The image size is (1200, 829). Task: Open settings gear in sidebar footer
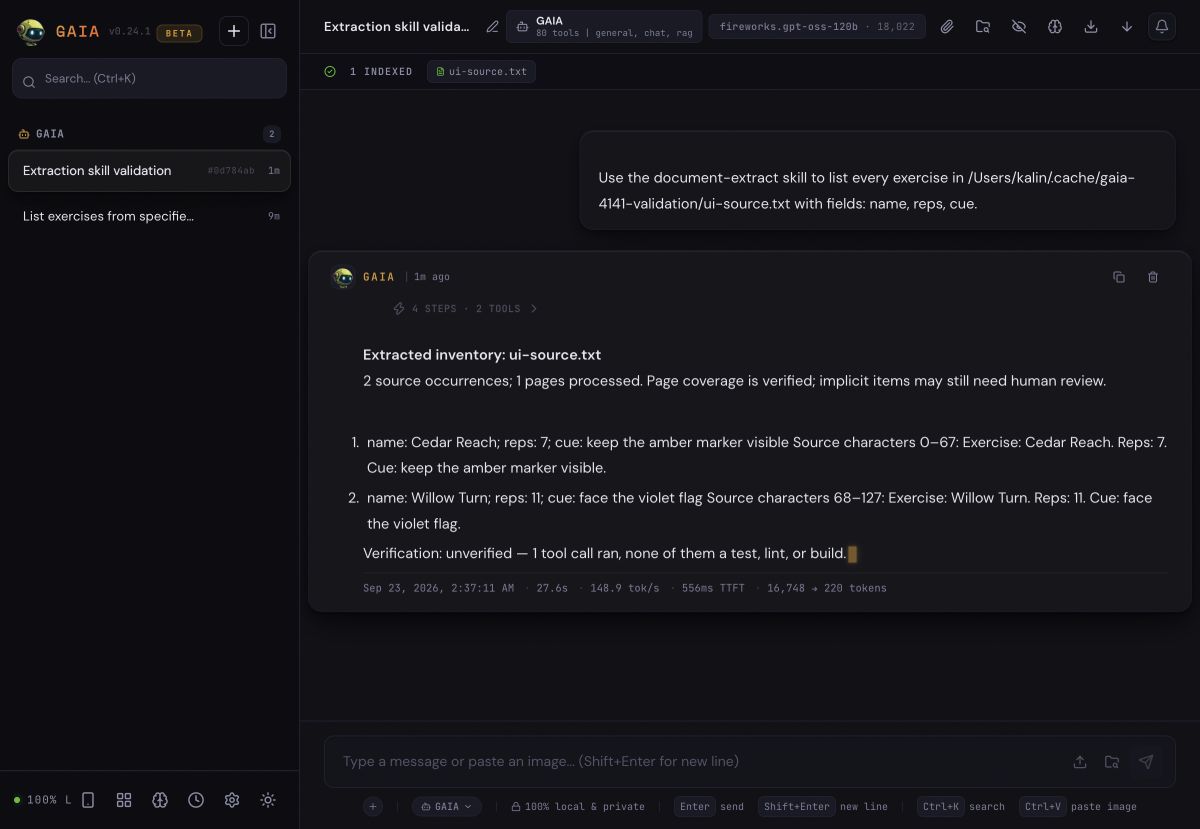[x=232, y=800]
